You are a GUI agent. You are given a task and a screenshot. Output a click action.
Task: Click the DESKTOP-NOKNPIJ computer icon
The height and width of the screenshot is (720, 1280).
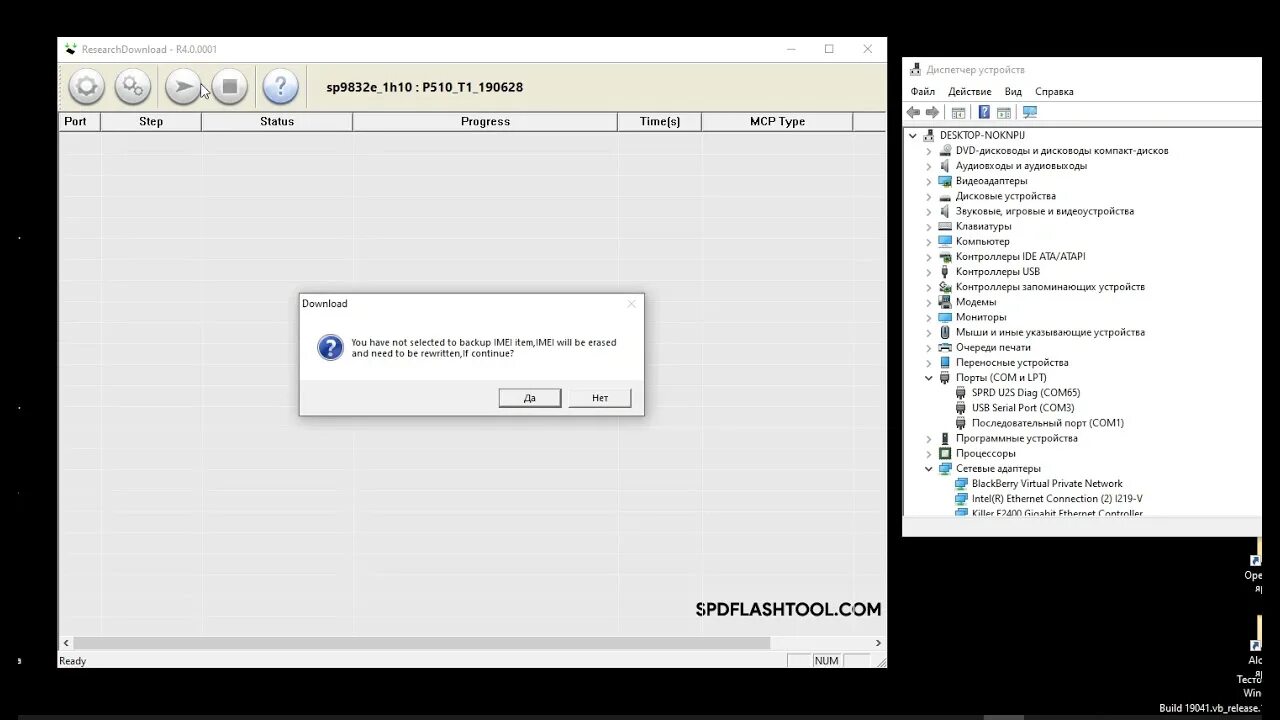929,135
